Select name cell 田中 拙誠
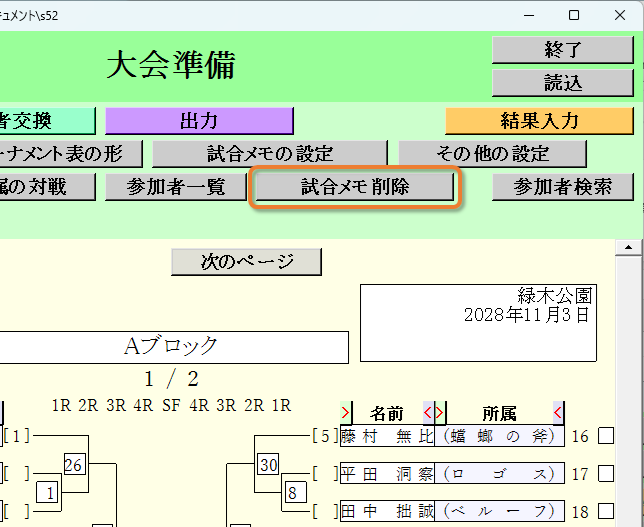Viewport: 644px width, 527px height. [x=387, y=511]
